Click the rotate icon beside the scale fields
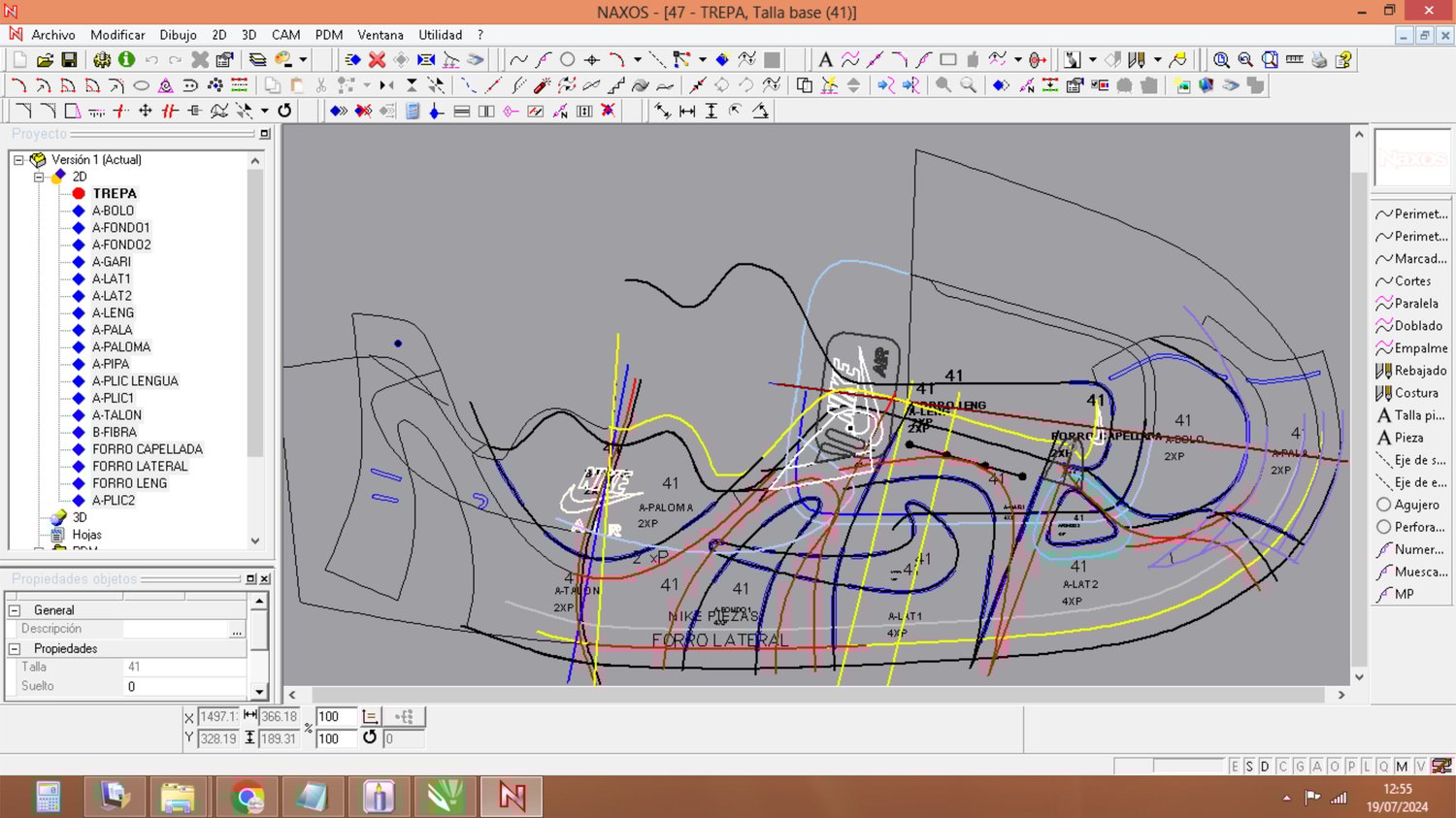 click(x=370, y=737)
